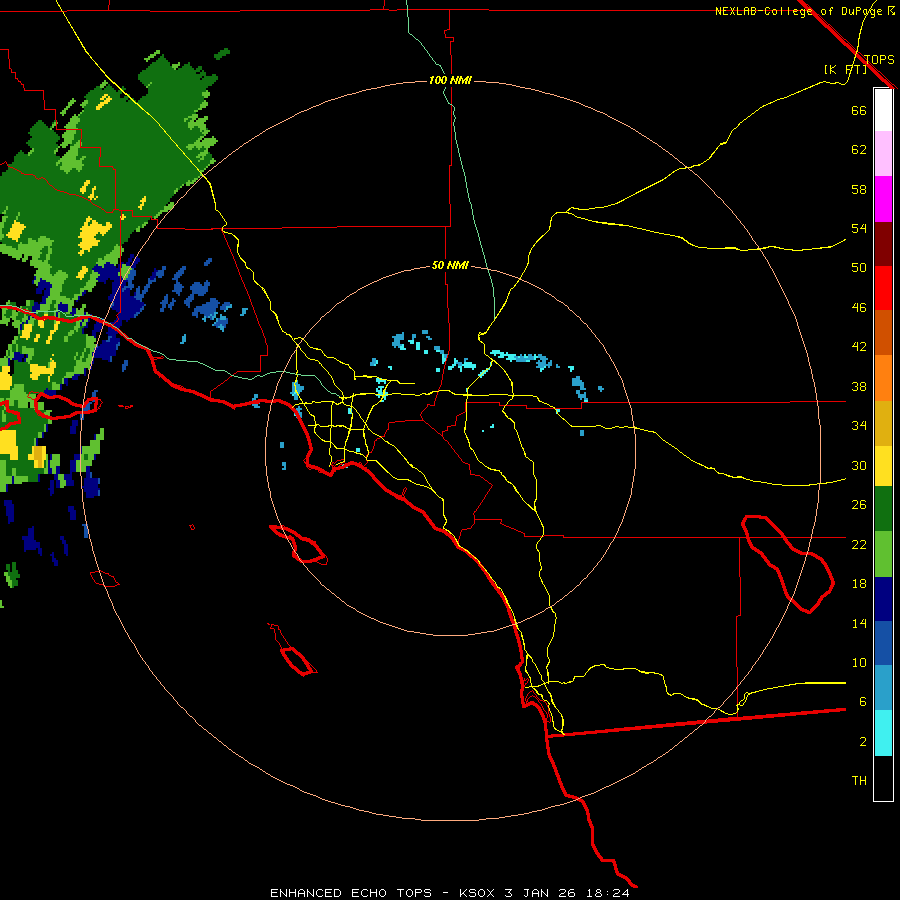This screenshot has height=900, width=900.
Task: Click the ENHANCED ECHO TOPS caption text
Action: pos(351,893)
